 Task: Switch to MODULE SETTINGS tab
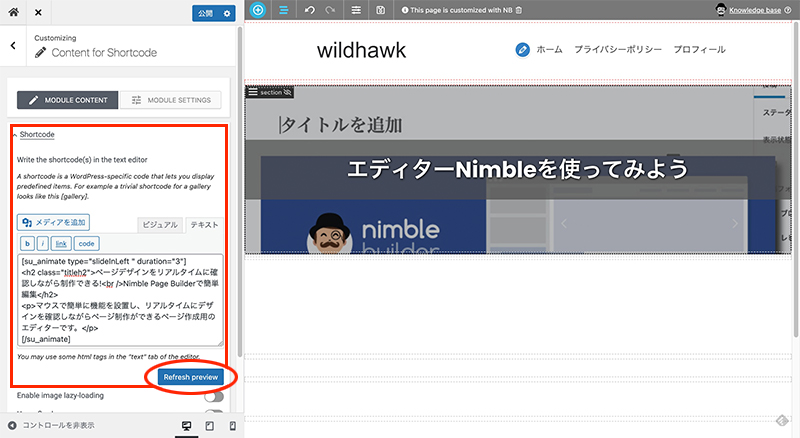170,101
